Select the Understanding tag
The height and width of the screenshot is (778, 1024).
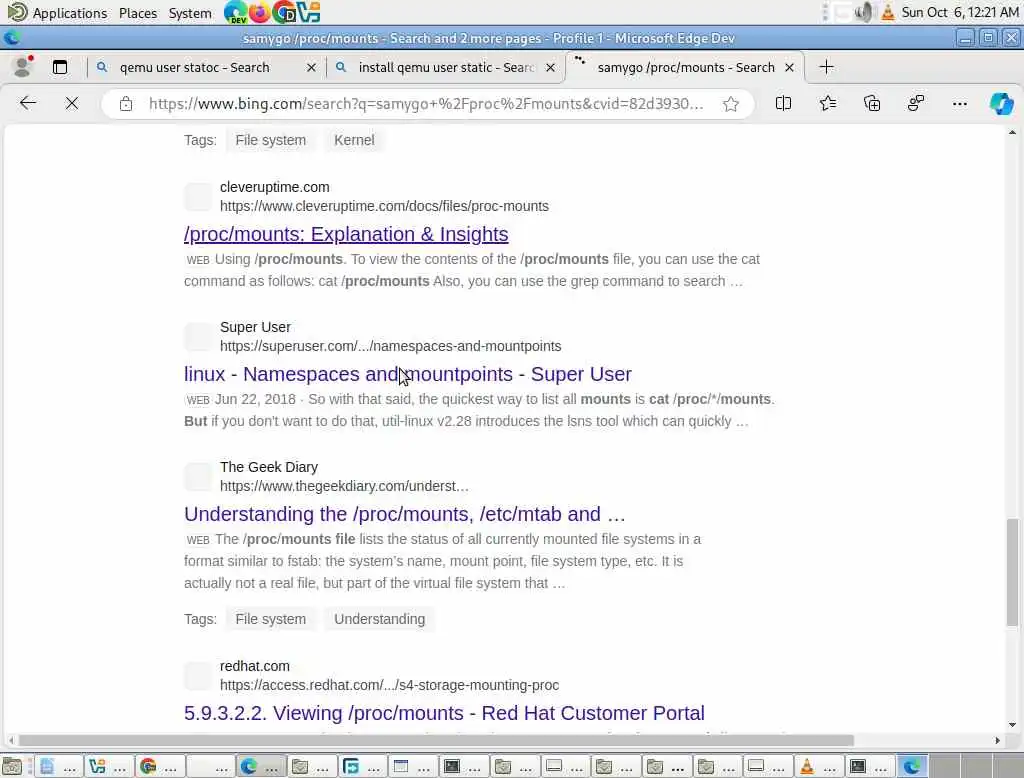[379, 619]
